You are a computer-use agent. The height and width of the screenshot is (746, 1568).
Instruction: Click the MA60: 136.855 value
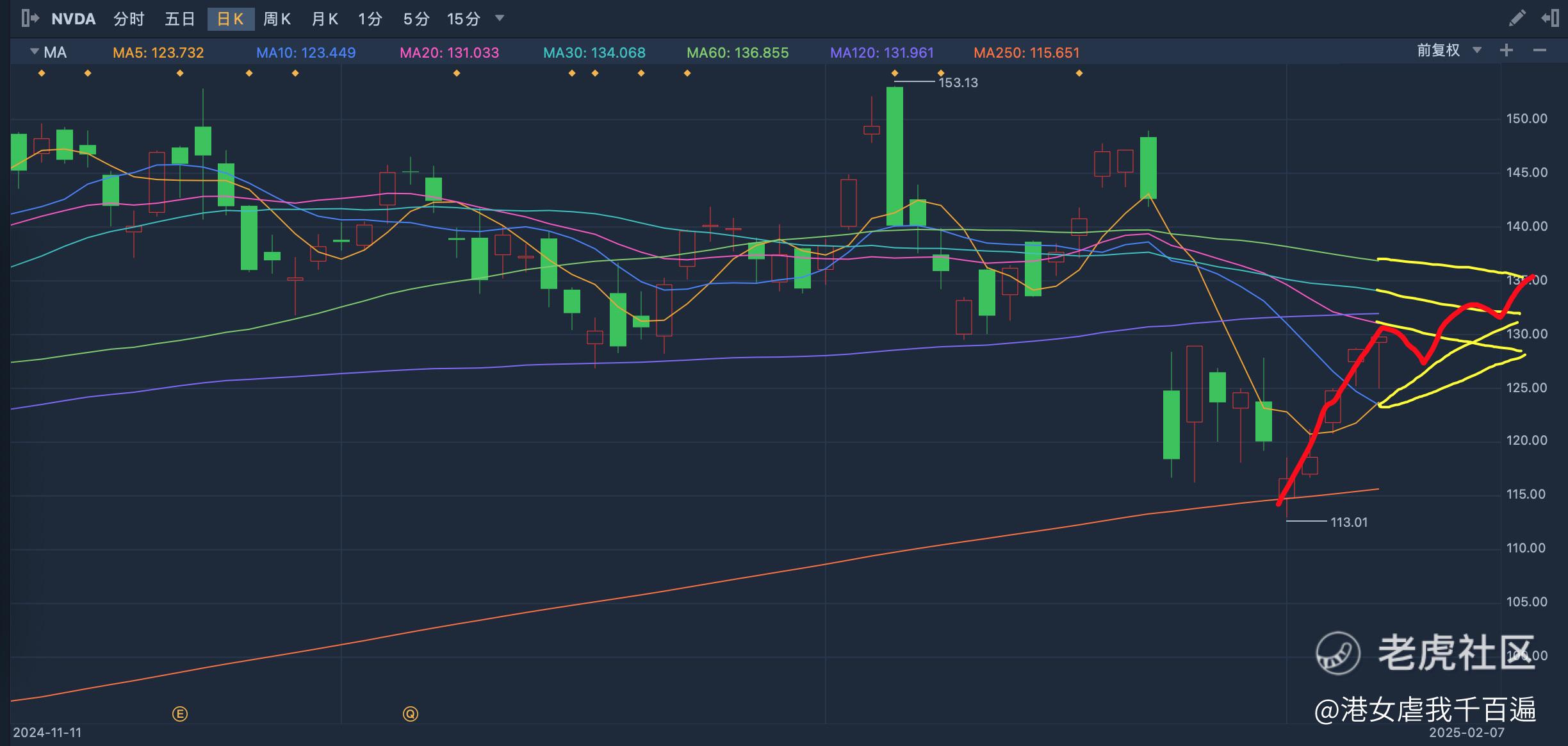click(x=738, y=53)
